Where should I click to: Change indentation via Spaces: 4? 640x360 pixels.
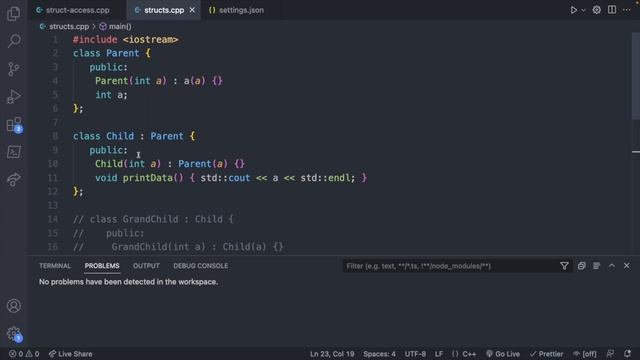tap(379, 354)
